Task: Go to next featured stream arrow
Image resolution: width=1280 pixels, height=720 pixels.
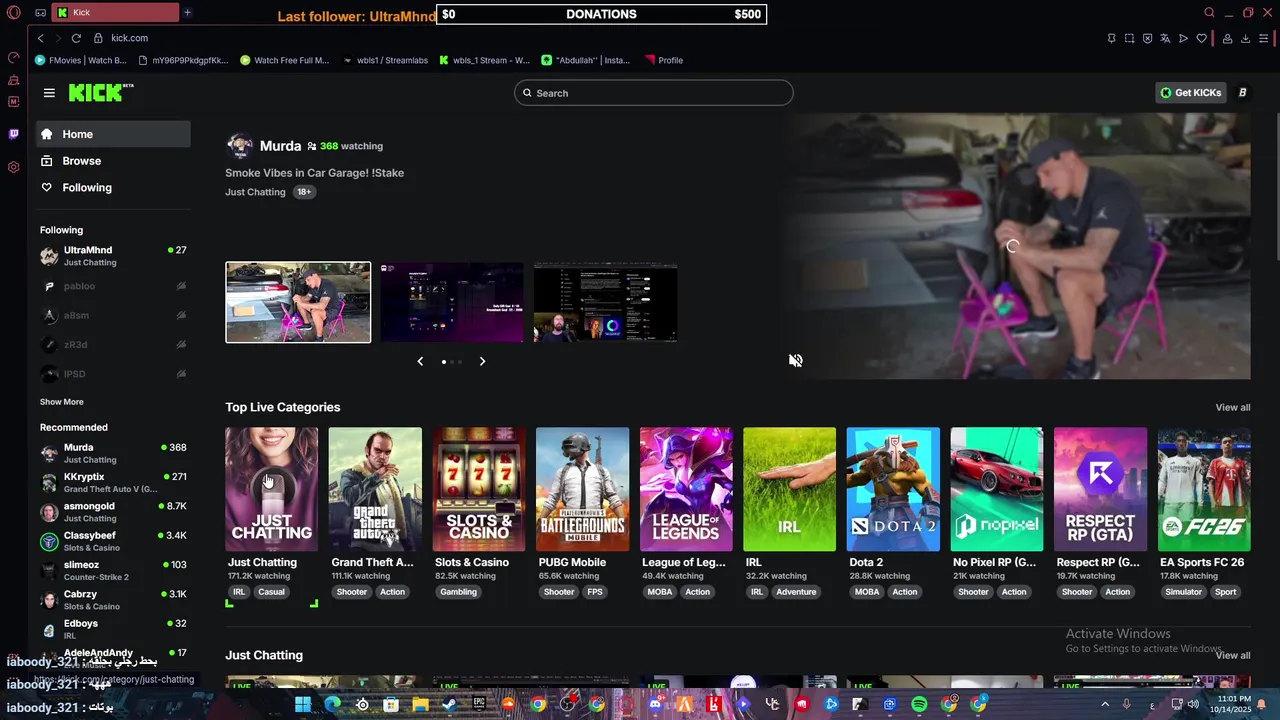Action: tap(482, 361)
